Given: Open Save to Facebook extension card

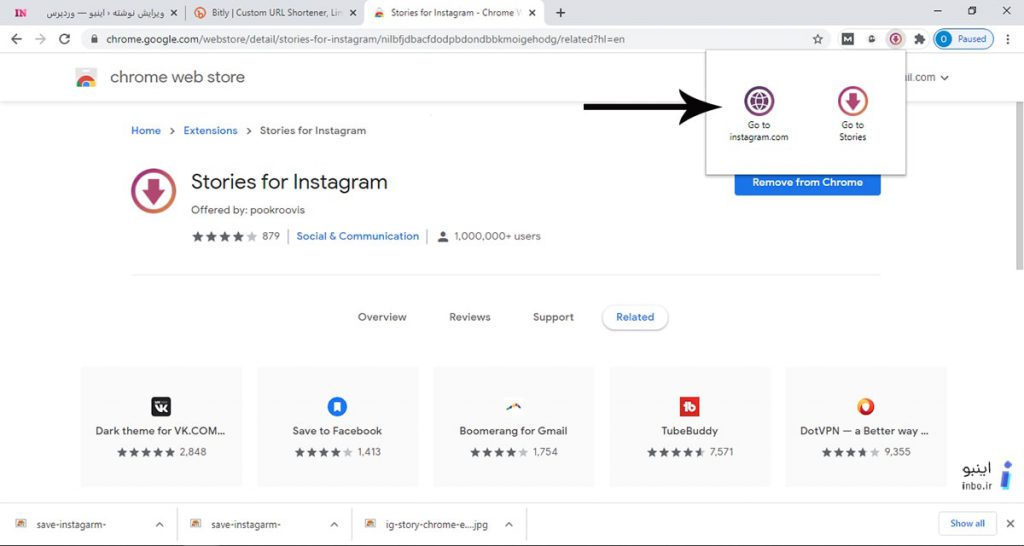Looking at the screenshot, I should (337, 426).
